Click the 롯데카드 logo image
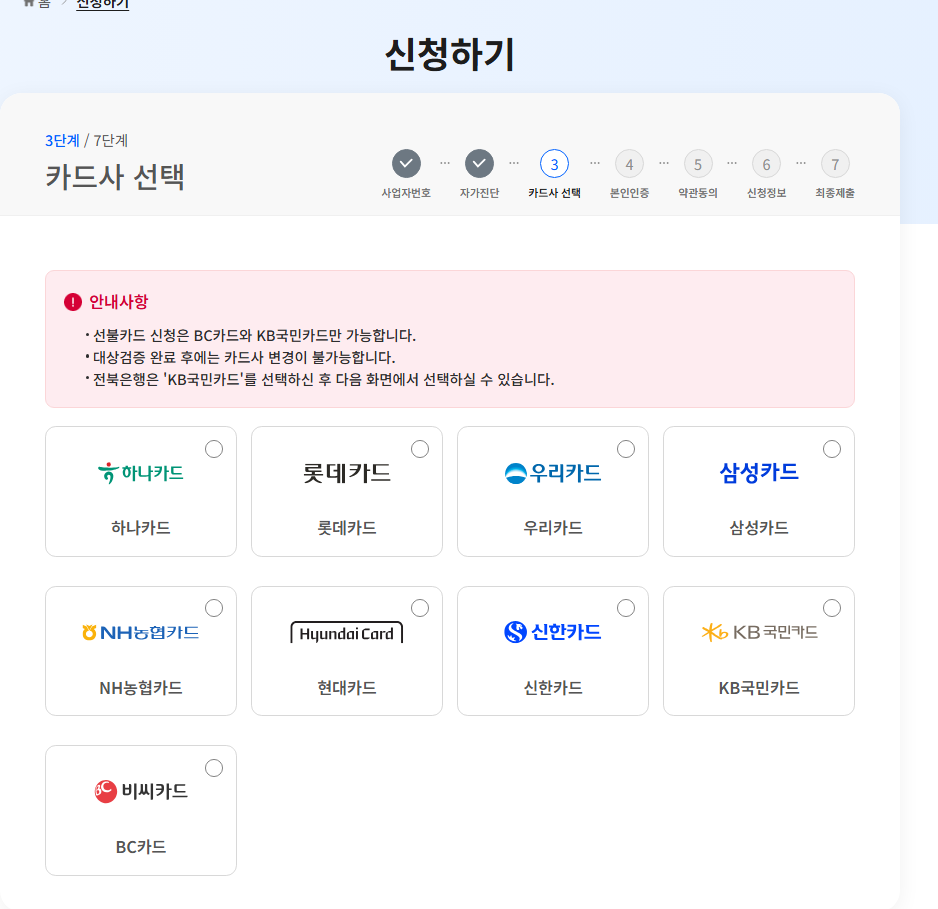Image resolution: width=938 pixels, height=909 pixels. [x=347, y=473]
